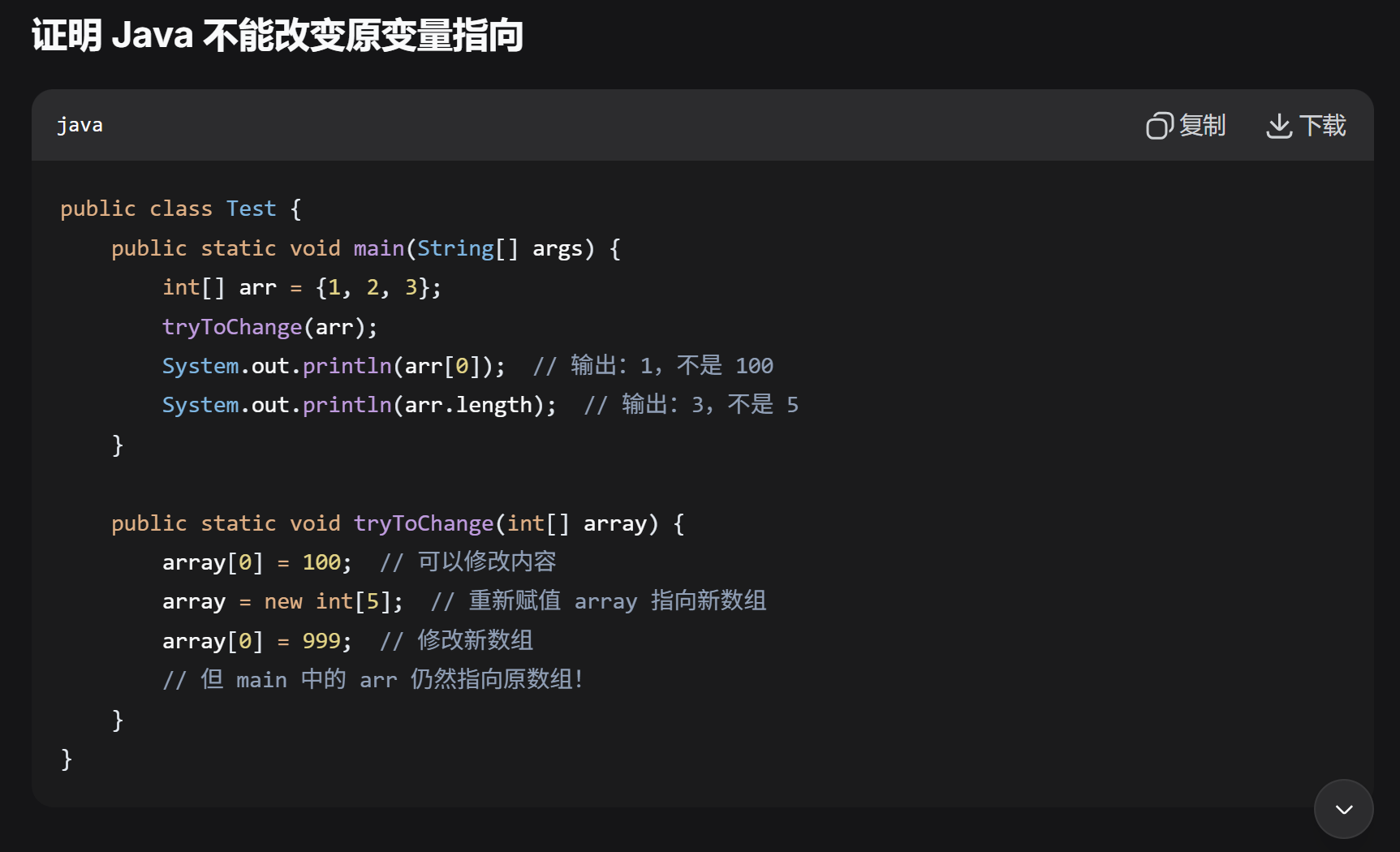This screenshot has height=852, width=1400.
Task: Download the code using 下载
Action: [x=1306, y=126]
